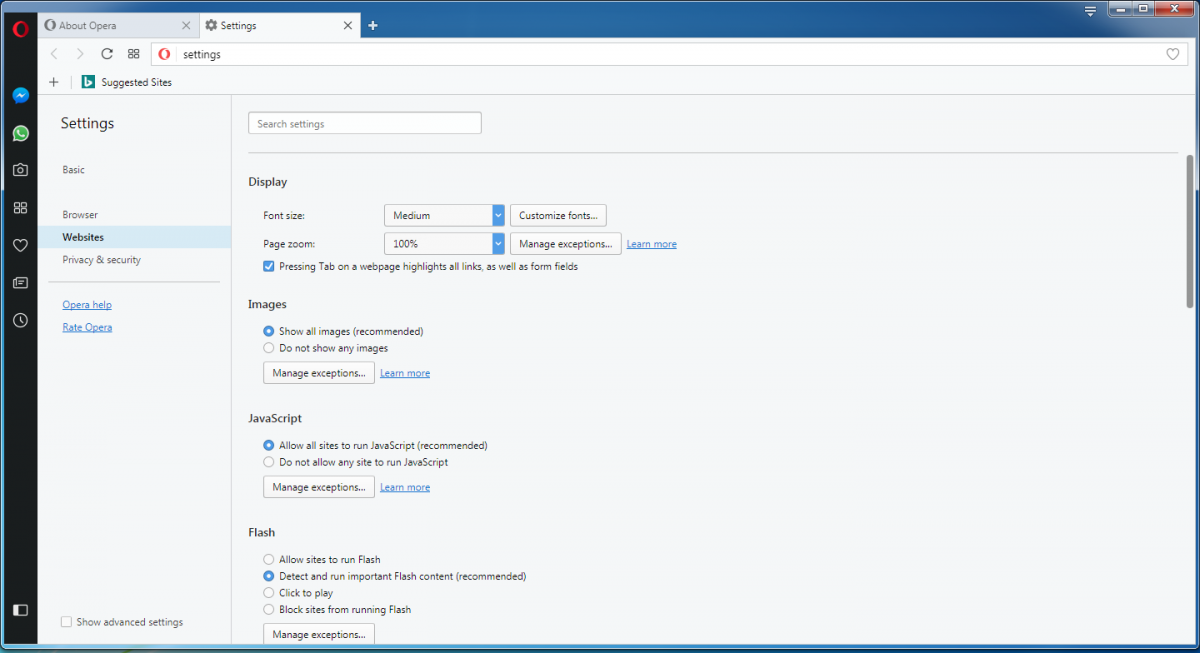Click the Snapshot camera icon
Image resolution: width=1200 pixels, height=653 pixels.
point(20,170)
